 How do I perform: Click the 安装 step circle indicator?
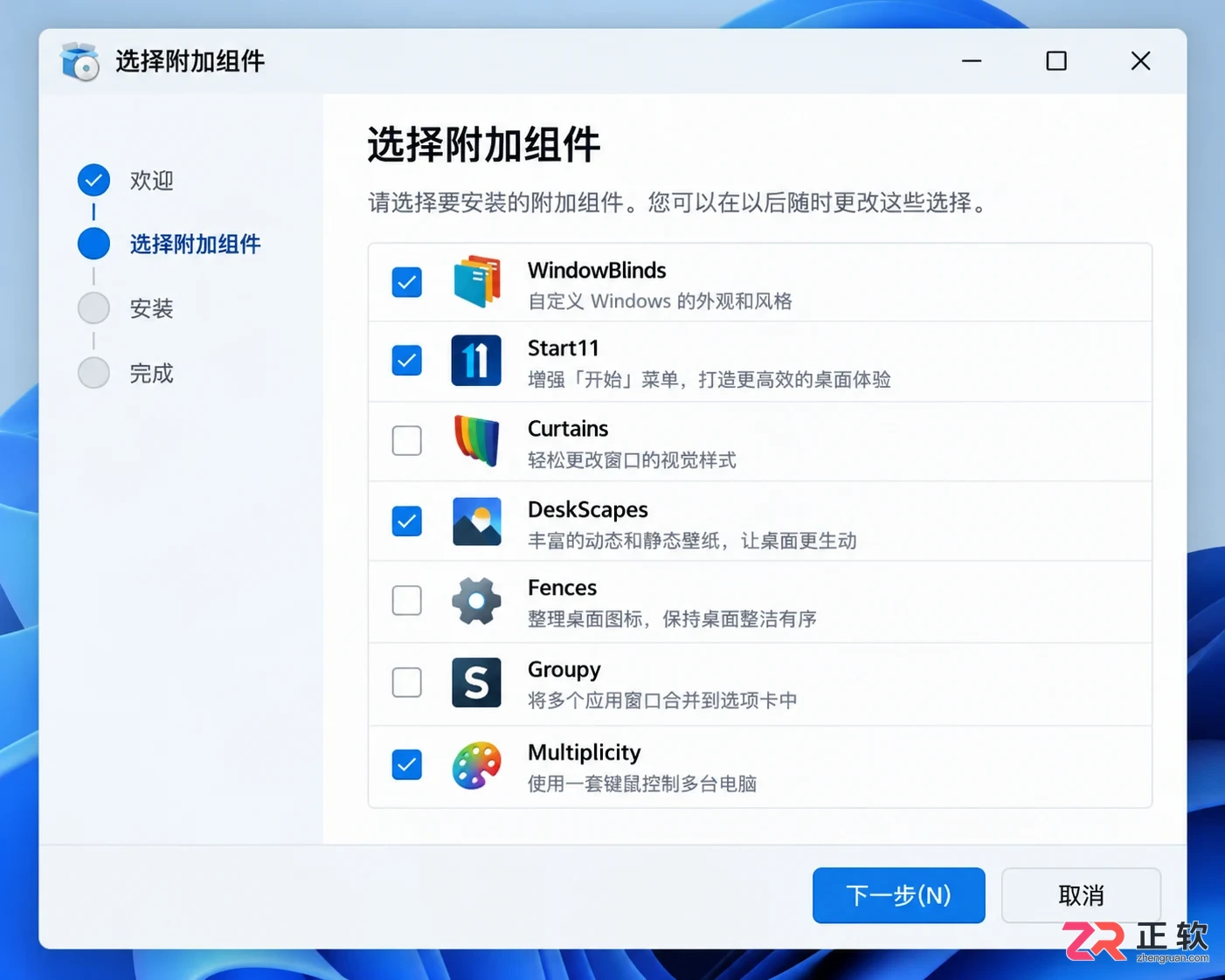pyautogui.click(x=93, y=308)
